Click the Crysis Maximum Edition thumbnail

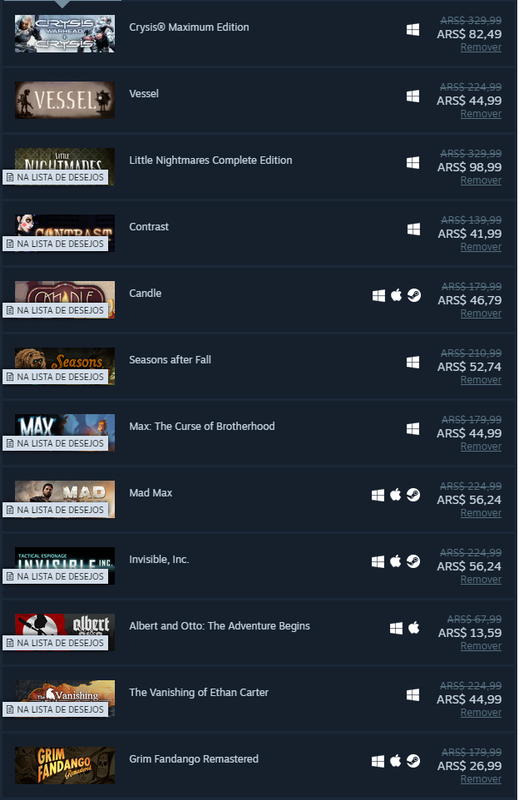(65, 34)
